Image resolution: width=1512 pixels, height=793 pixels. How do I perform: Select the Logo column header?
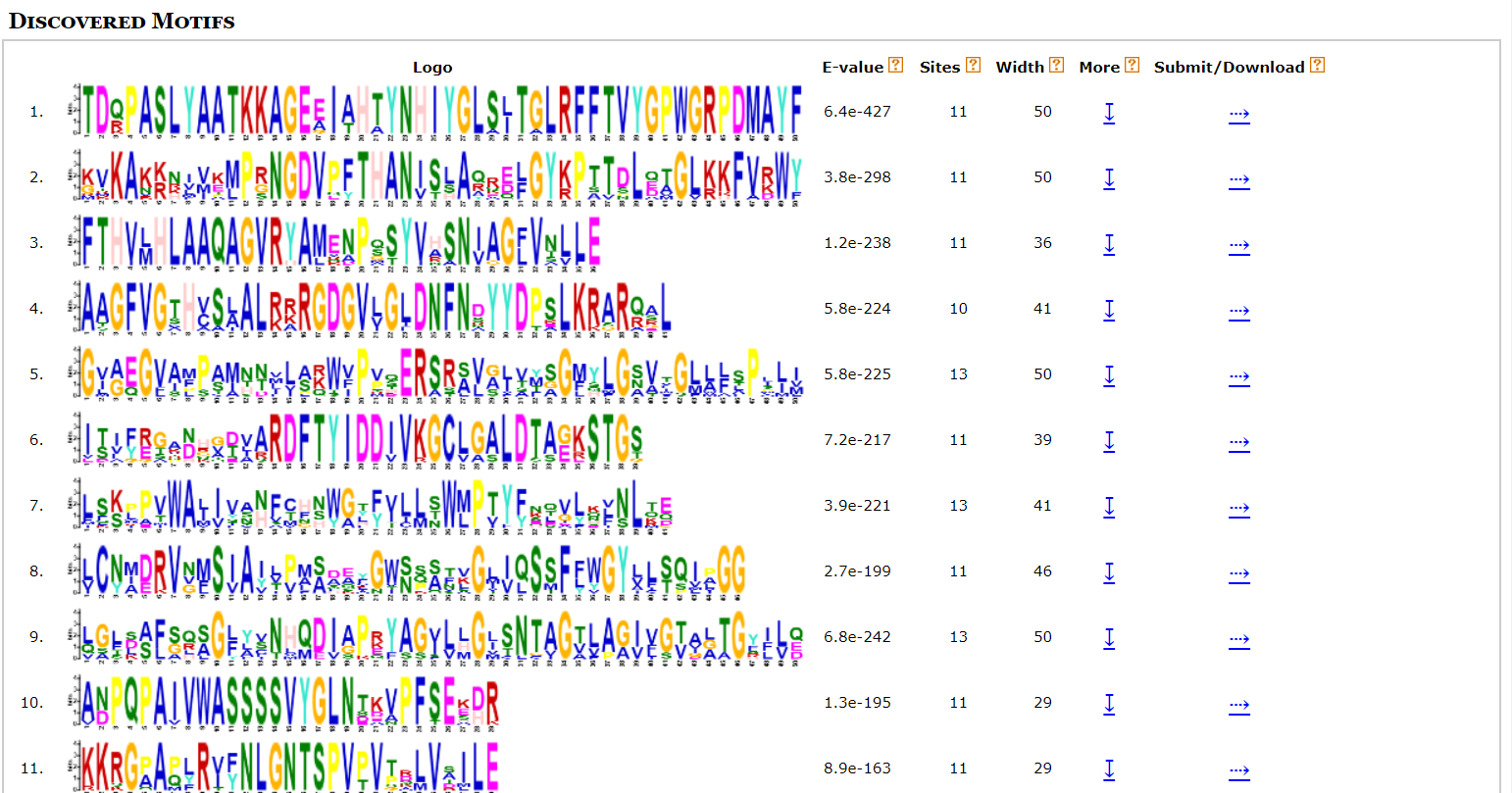click(x=432, y=68)
